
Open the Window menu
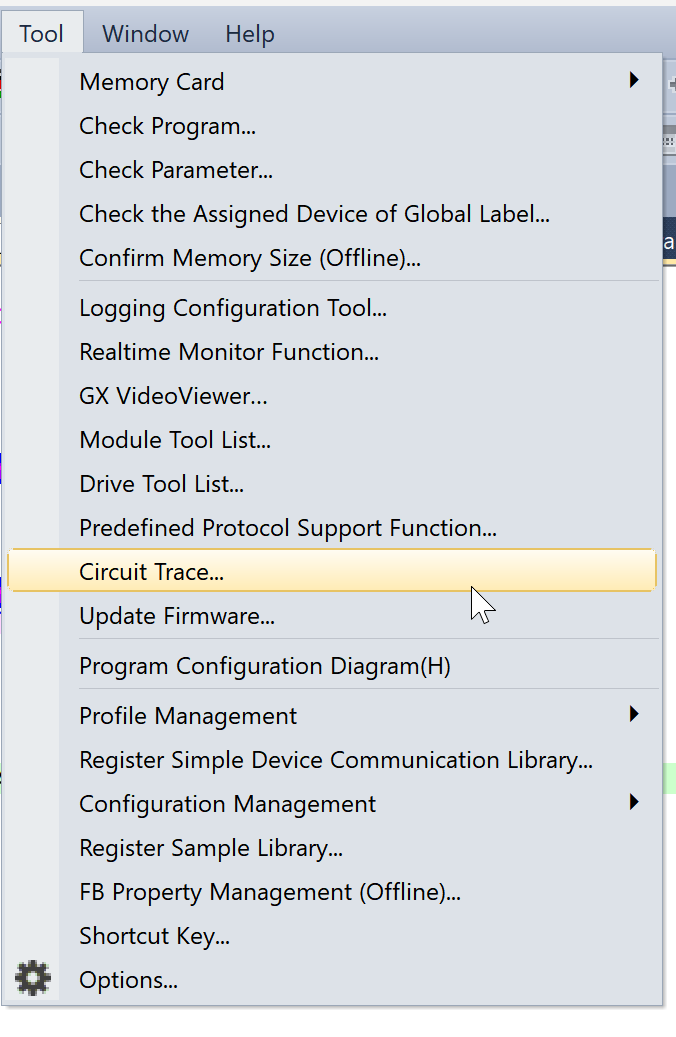[146, 34]
